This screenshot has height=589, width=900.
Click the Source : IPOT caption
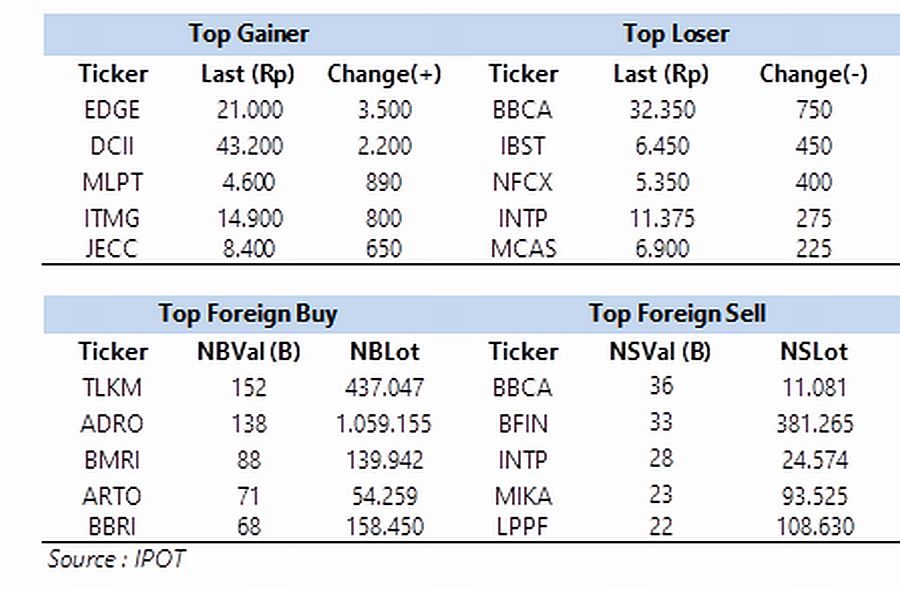117,559
